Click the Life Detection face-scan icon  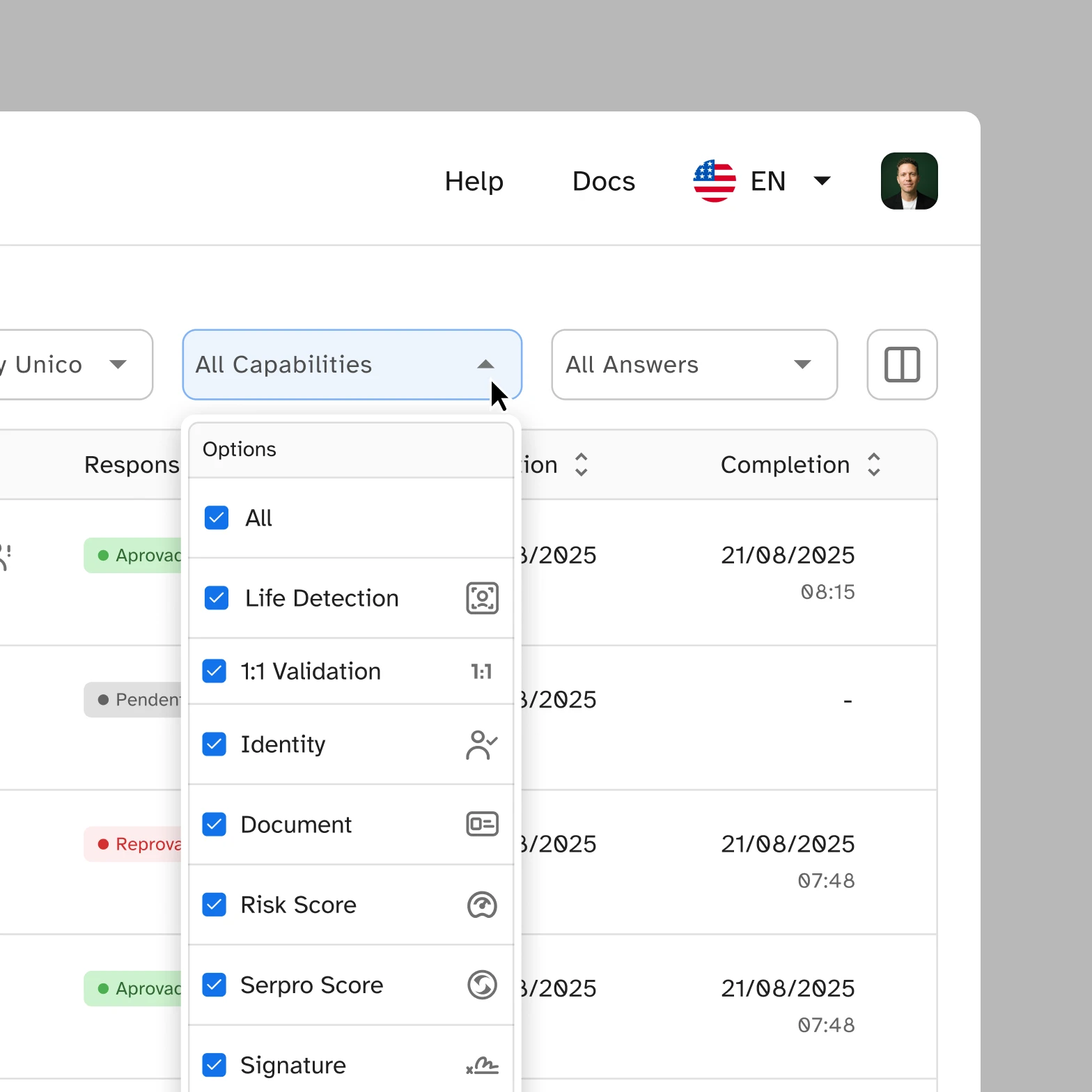coord(482,598)
